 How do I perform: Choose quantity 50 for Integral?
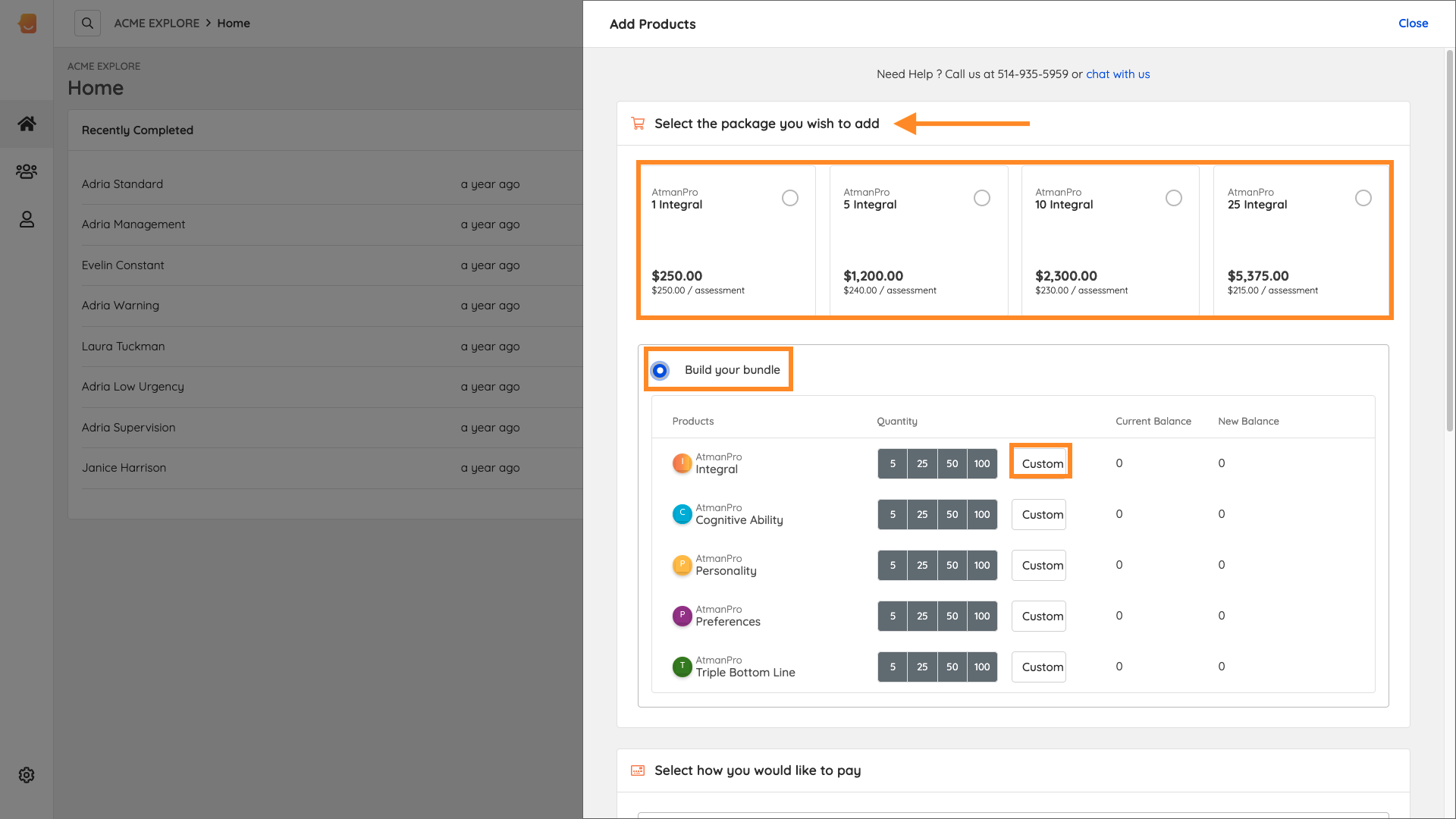coord(952,463)
